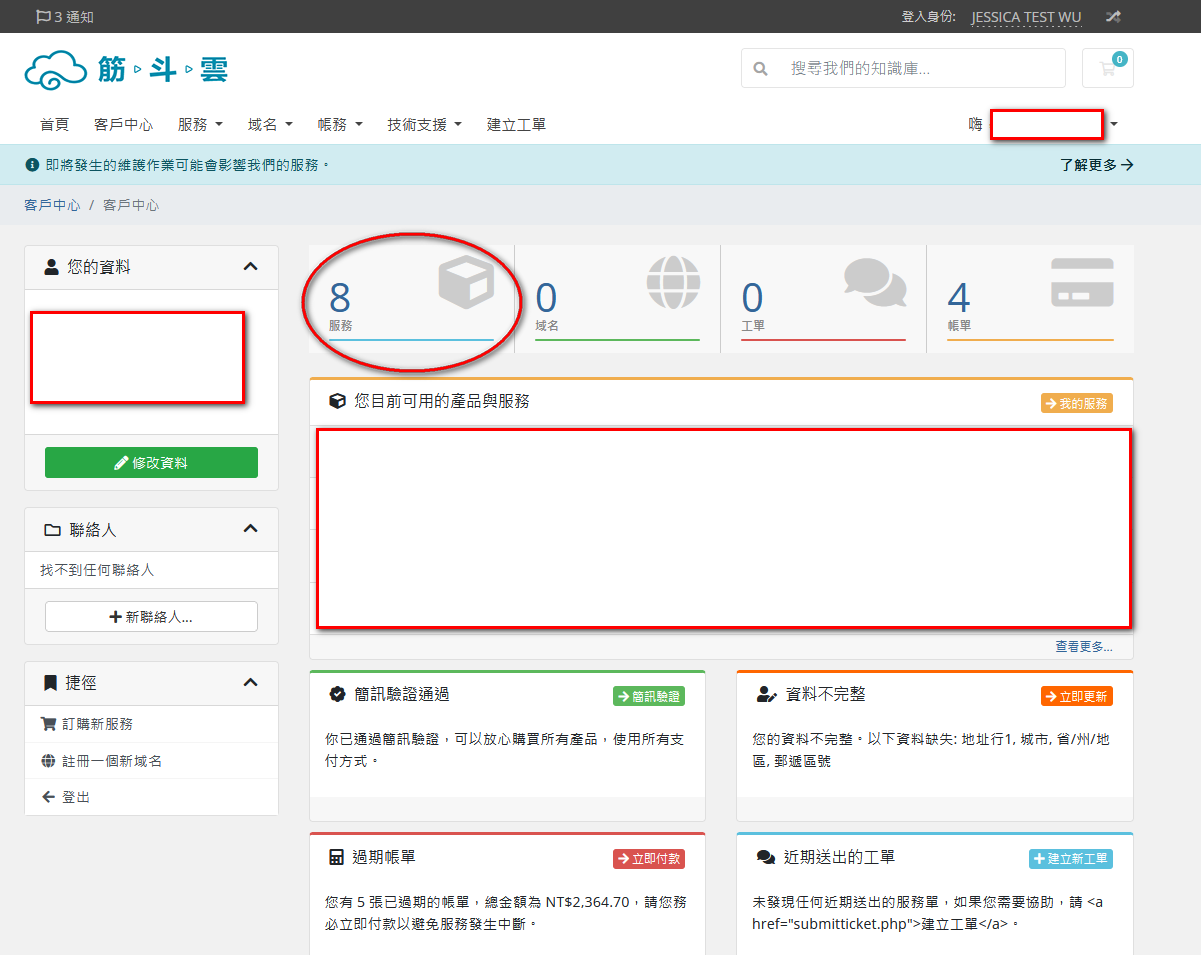The image size is (1201, 955).
Task: Expand the 服務 dropdown menu
Action: point(200,125)
